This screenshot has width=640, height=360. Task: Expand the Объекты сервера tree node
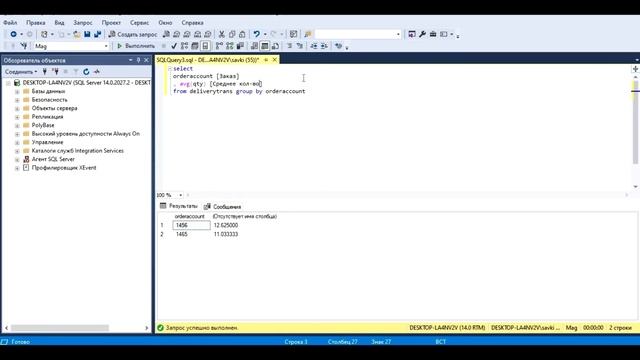[17, 109]
